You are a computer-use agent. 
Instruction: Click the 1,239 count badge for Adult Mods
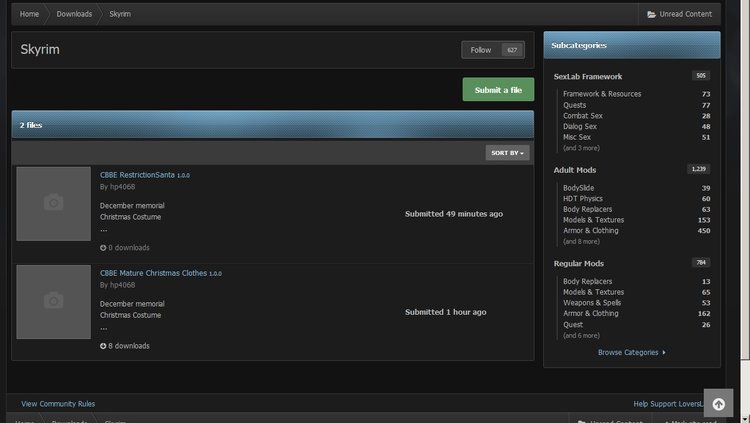tap(698, 169)
